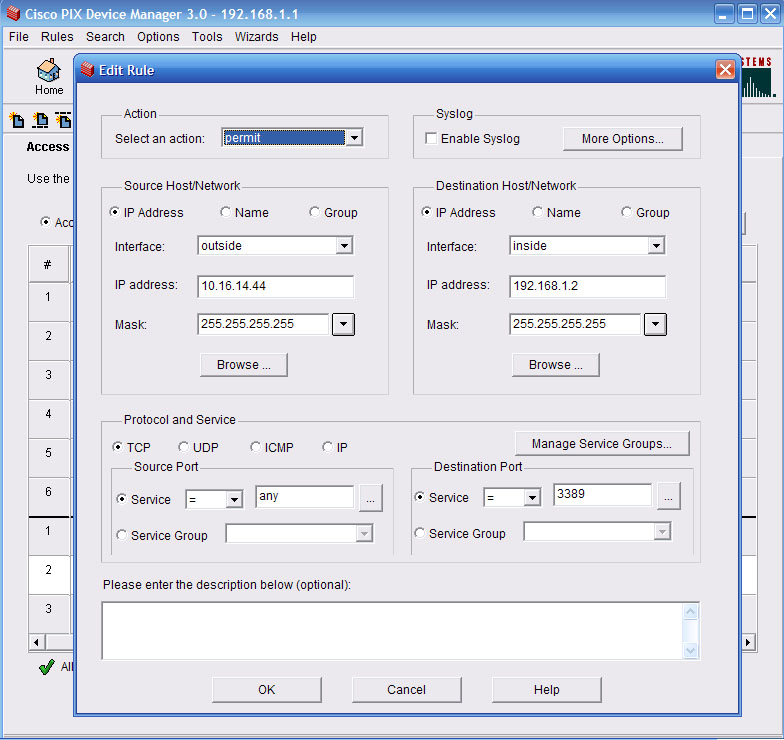Open the Tools menu
The image size is (784, 740).
pyautogui.click(x=207, y=37)
